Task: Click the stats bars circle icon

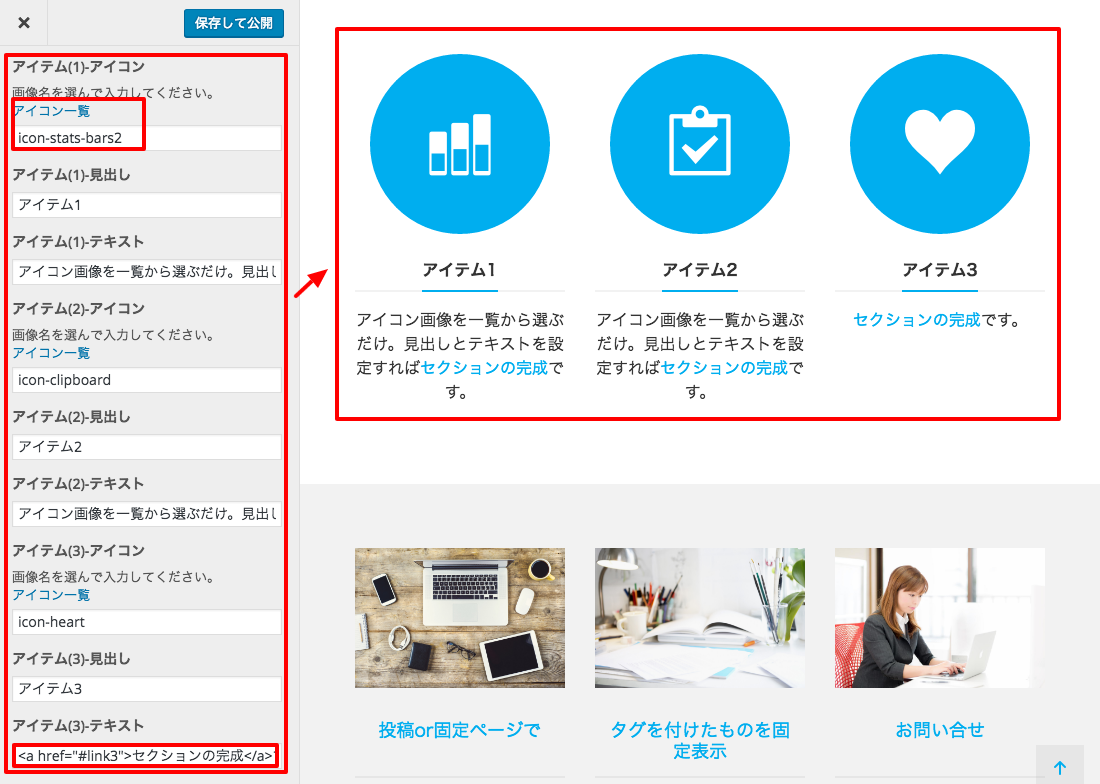Action: click(460, 144)
